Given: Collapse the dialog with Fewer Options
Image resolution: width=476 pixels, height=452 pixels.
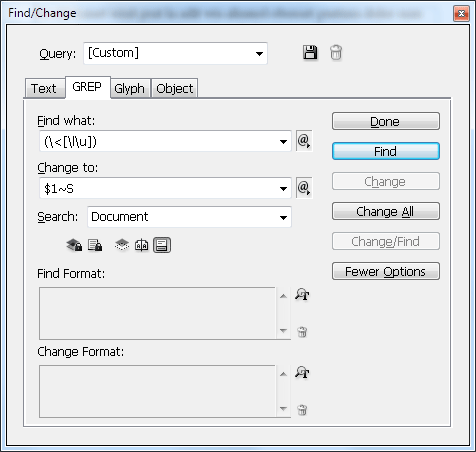Looking at the screenshot, I should pos(386,271).
